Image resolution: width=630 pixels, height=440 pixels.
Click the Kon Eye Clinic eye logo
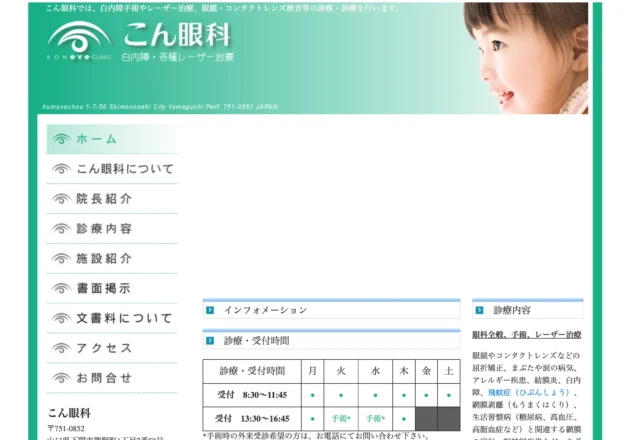pyautogui.click(x=79, y=41)
